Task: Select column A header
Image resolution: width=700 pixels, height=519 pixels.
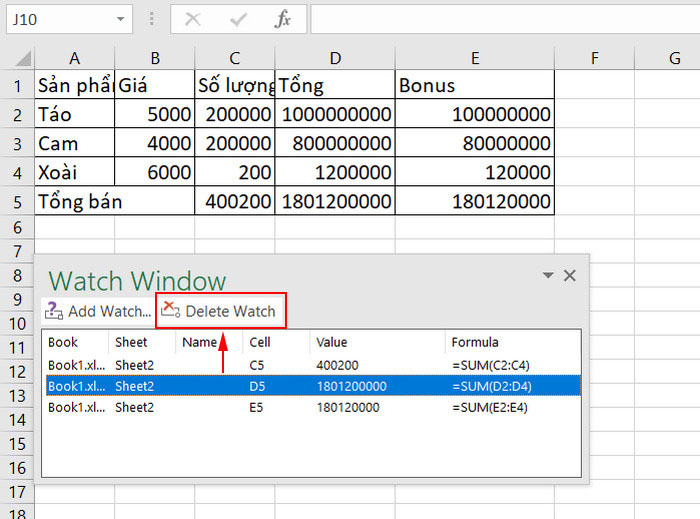Action: (x=75, y=58)
